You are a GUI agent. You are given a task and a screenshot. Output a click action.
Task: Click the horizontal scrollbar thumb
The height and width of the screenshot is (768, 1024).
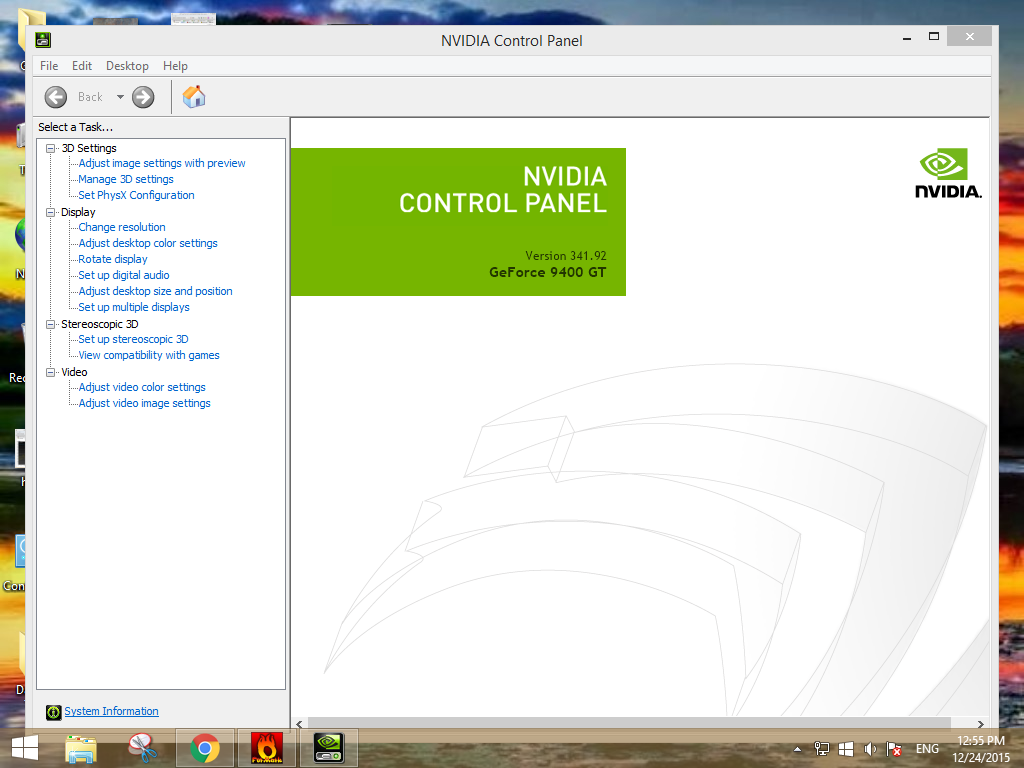630,723
